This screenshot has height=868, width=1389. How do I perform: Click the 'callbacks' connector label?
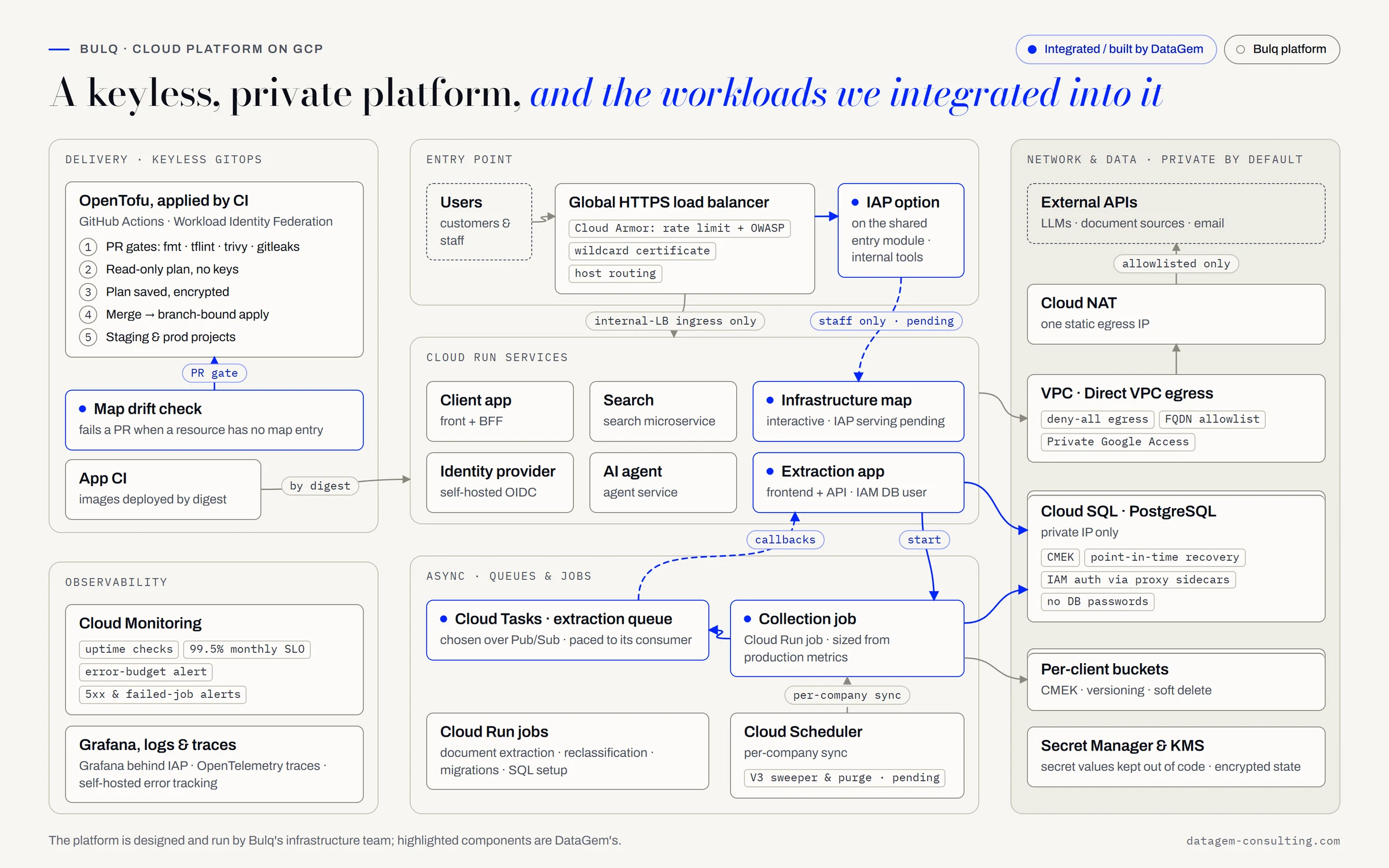[x=785, y=540]
